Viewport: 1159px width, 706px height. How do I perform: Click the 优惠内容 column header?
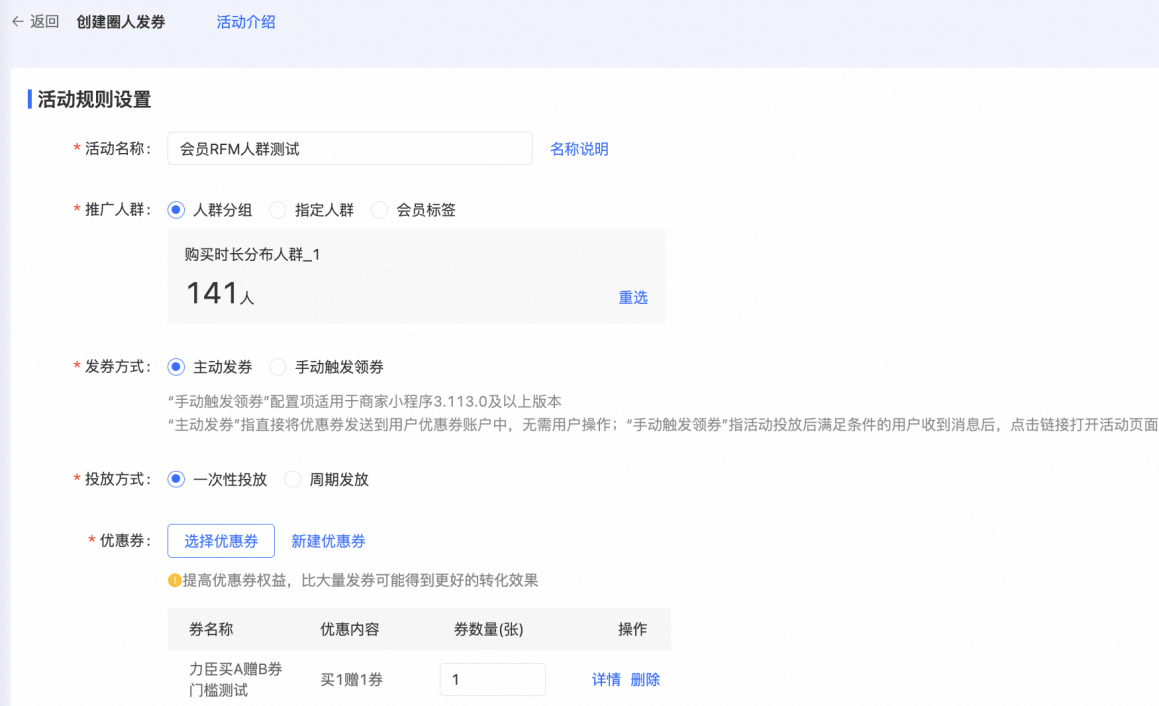(x=350, y=629)
